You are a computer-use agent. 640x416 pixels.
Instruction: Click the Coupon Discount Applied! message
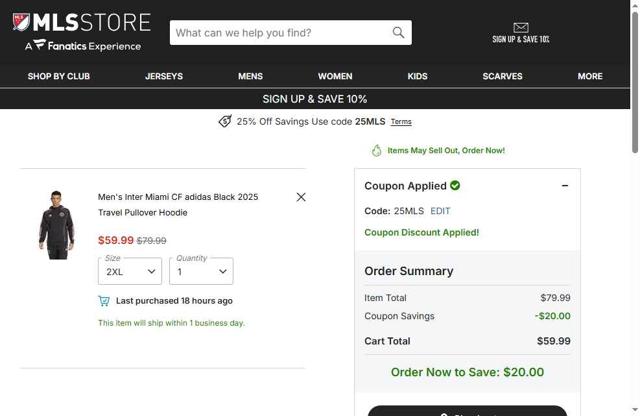click(x=422, y=232)
